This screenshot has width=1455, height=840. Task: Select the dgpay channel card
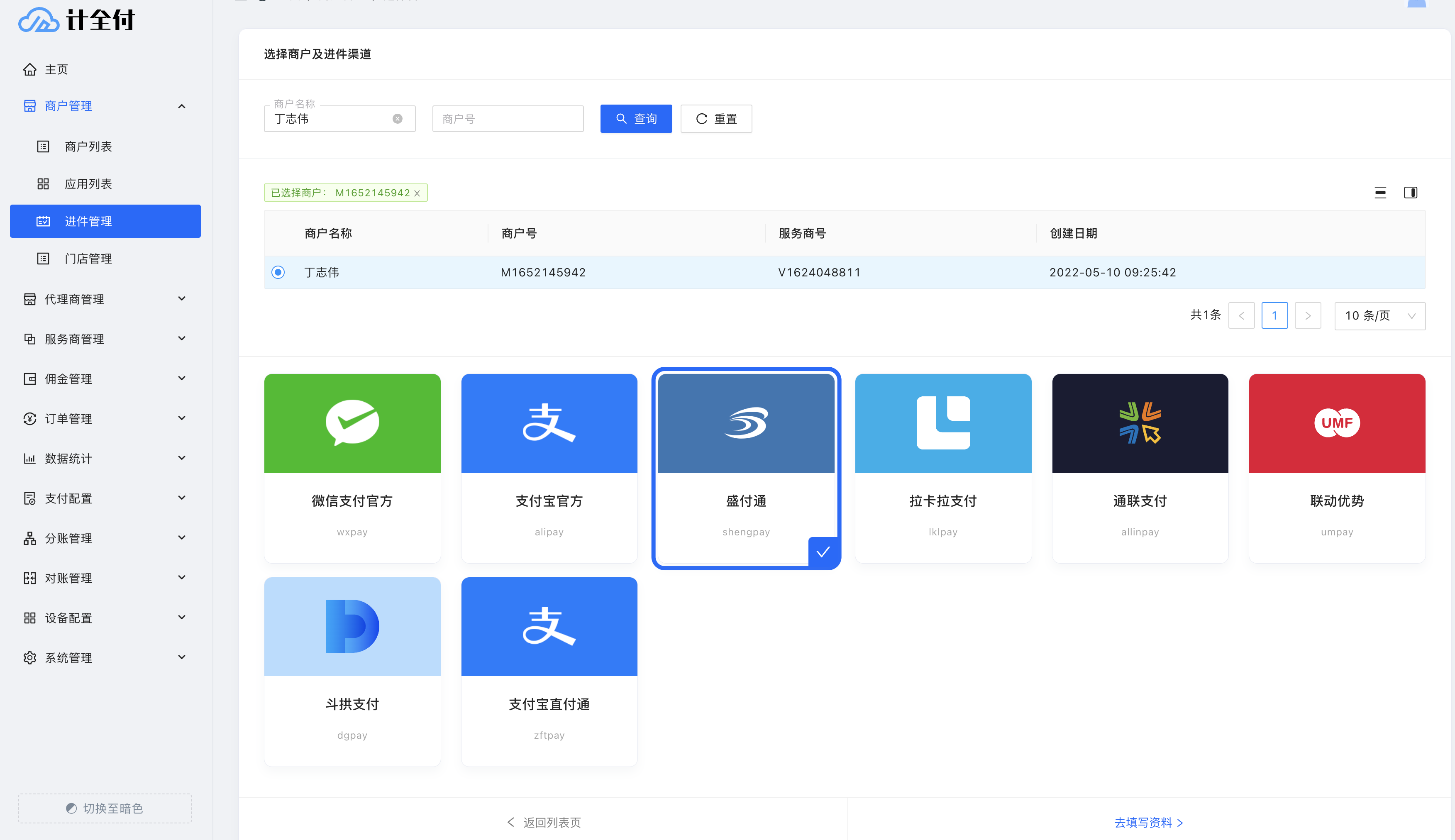[x=352, y=671]
